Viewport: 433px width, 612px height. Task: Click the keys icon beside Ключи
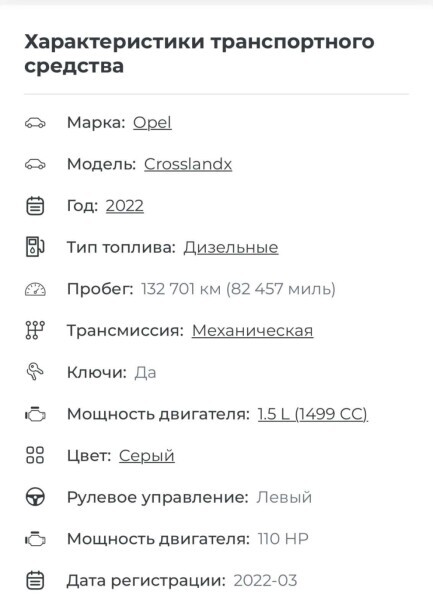35,372
